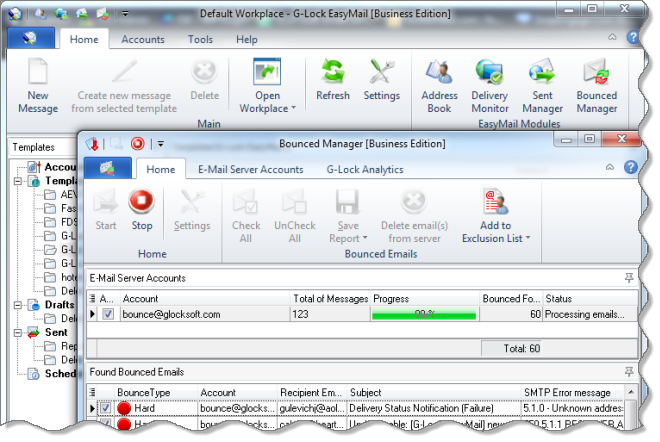The image size is (660, 442).
Task: Open Bounced Manager quick access dropdown arrow
Action: click(x=160, y=144)
